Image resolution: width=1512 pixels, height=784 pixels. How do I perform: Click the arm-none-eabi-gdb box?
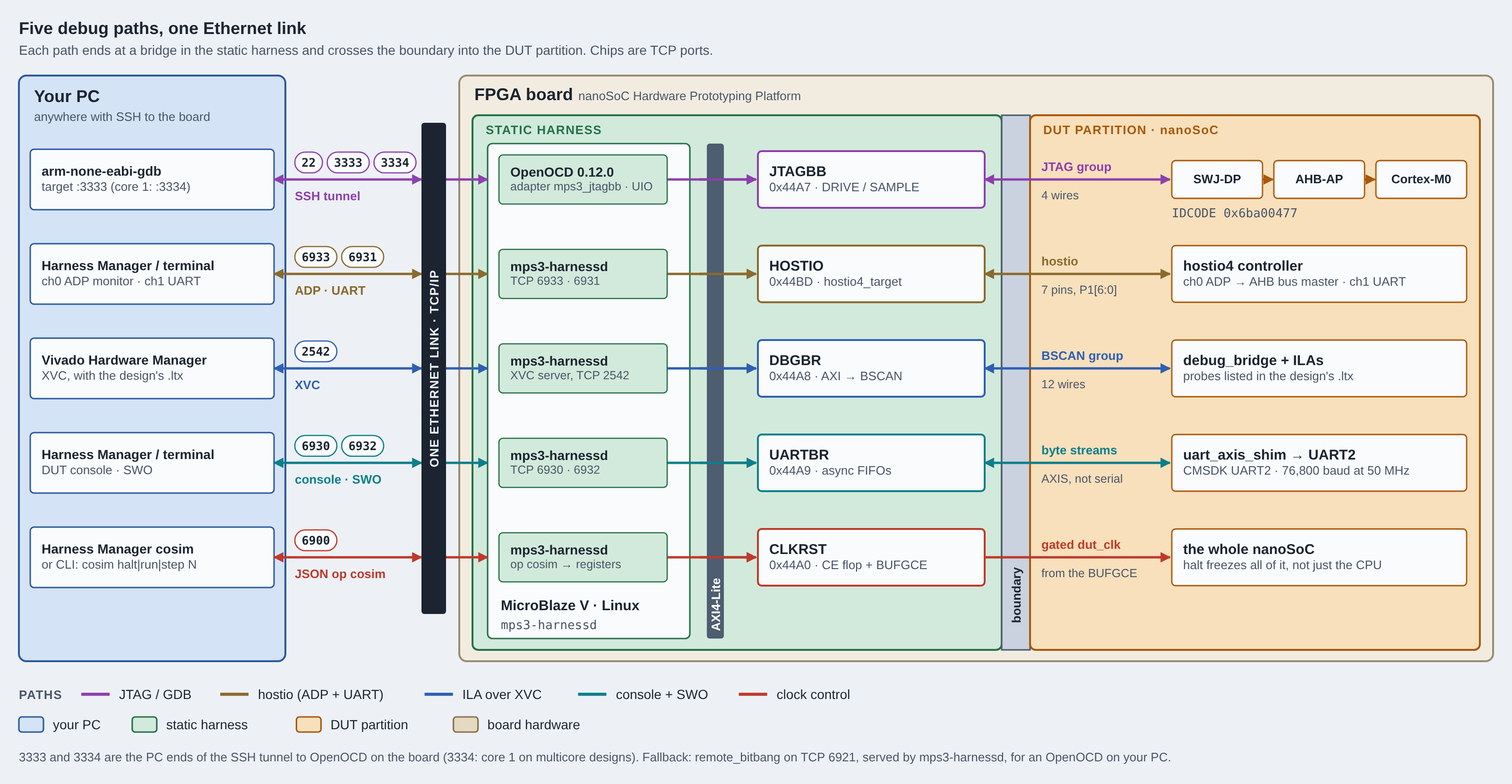(152, 179)
